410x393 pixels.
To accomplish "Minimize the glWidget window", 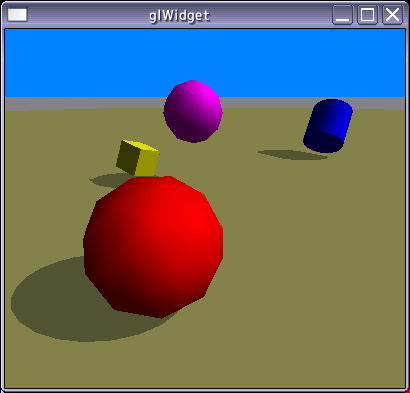I will point(342,15).
